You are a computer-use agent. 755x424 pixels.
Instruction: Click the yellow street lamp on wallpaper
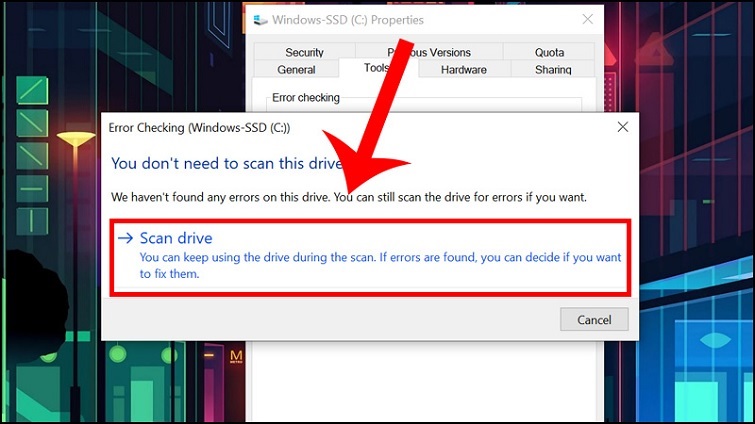click(75, 139)
